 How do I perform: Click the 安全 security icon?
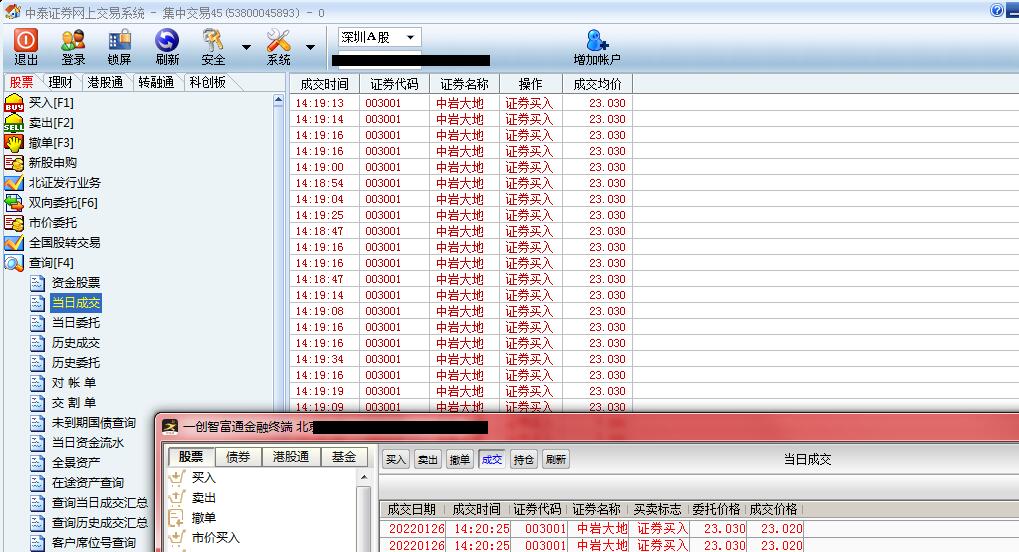[213, 47]
